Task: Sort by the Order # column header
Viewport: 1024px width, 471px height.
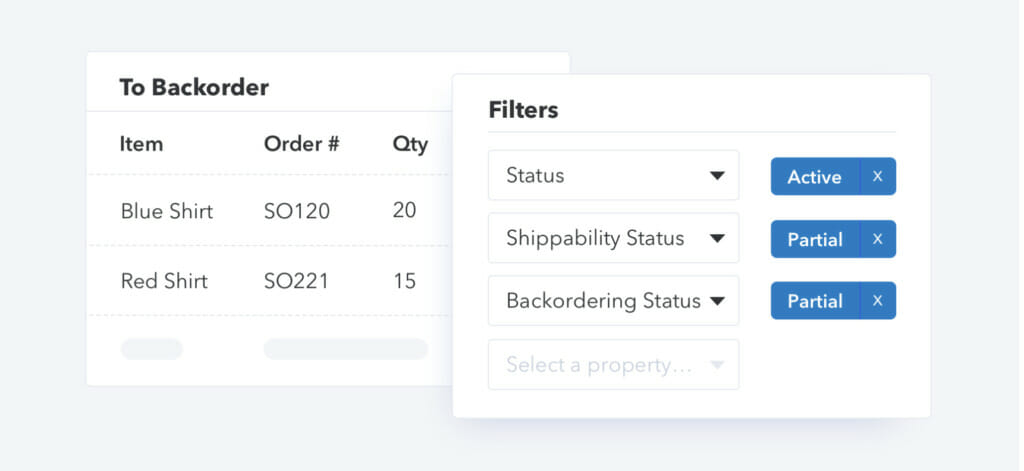Action: click(301, 144)
